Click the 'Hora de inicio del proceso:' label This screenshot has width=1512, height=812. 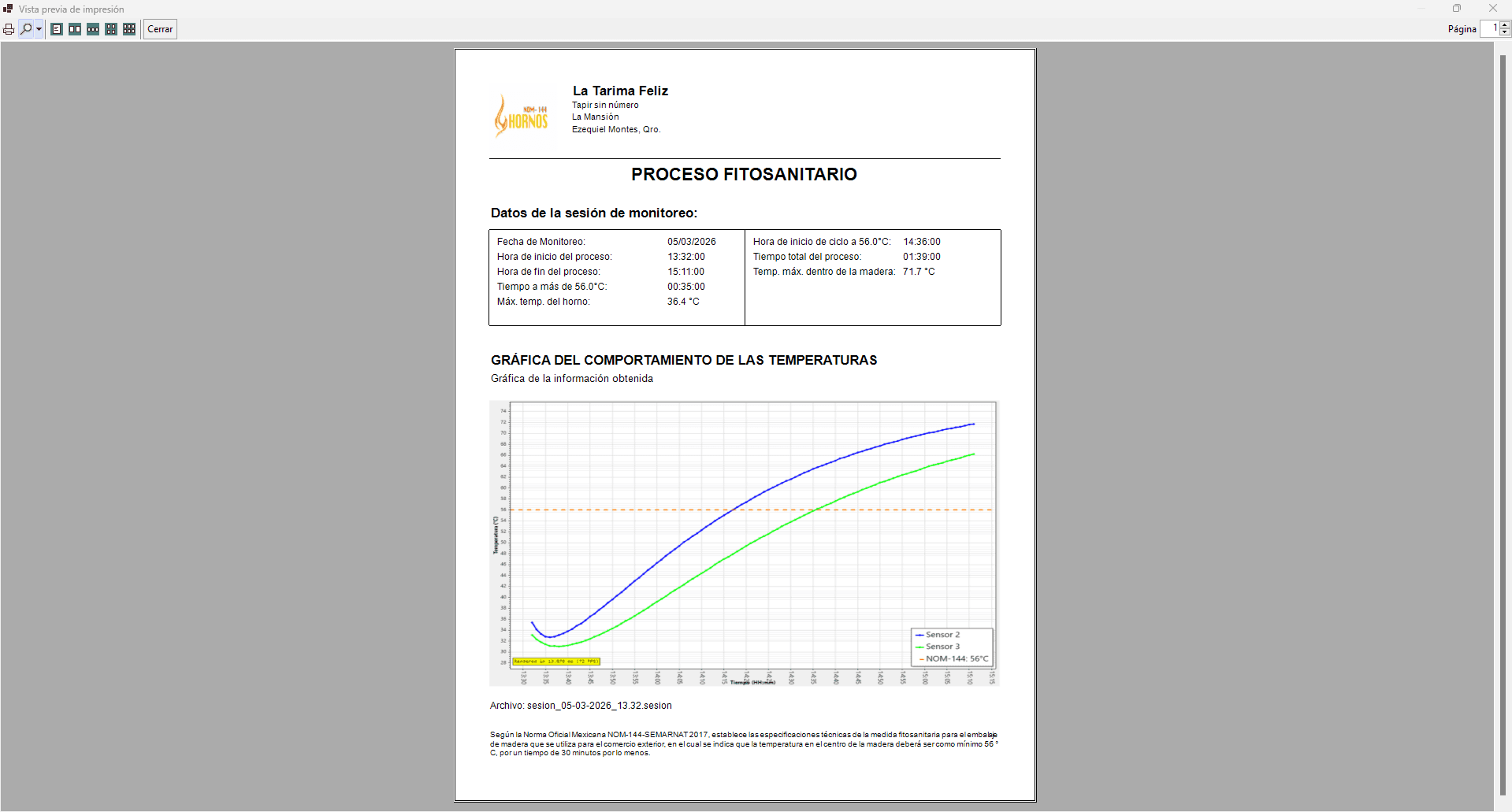click(555, 257)
